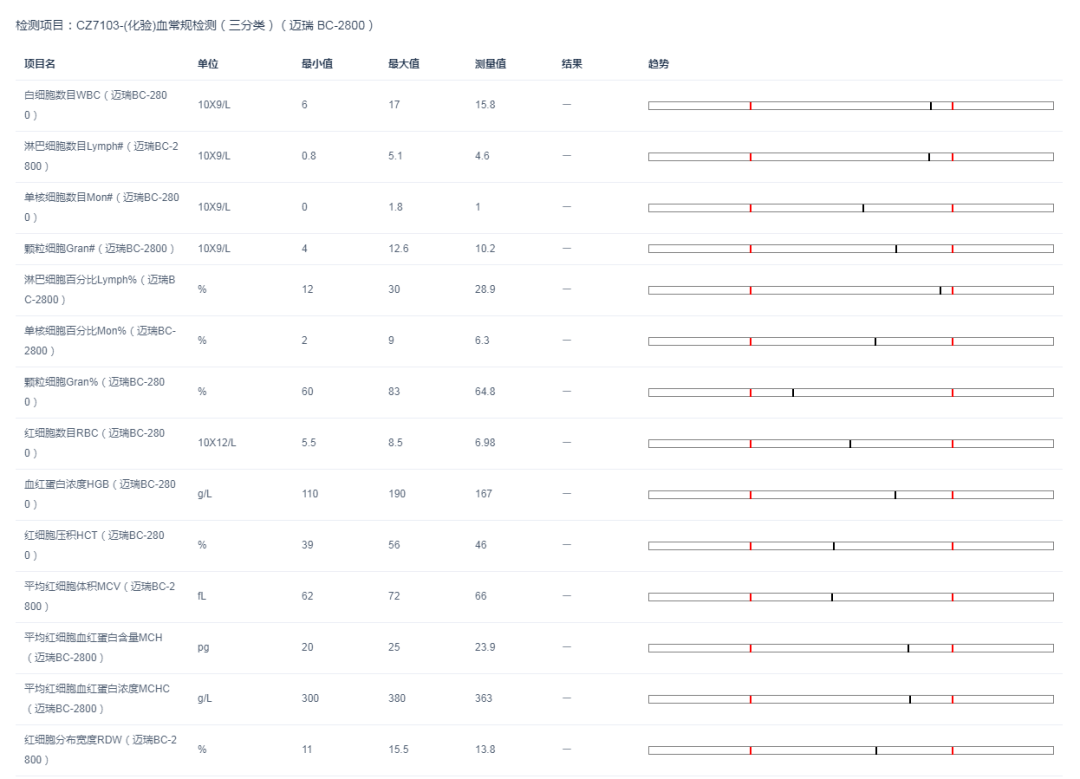This screenshot has height=779, width=1080.
Task: Click the HCT trend range bar
Action: coord(850,546)
